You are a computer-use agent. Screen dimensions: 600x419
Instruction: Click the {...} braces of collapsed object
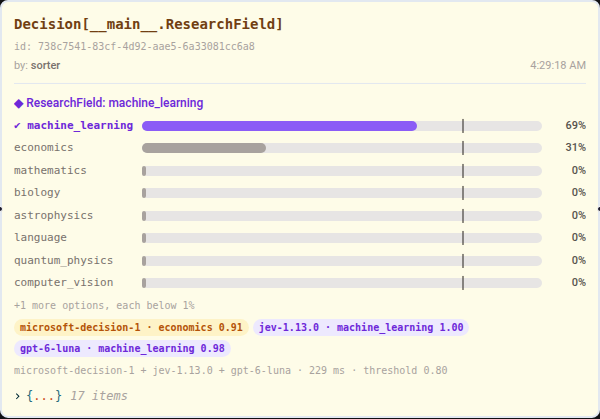pyautogui.click(x=44, y=396)
